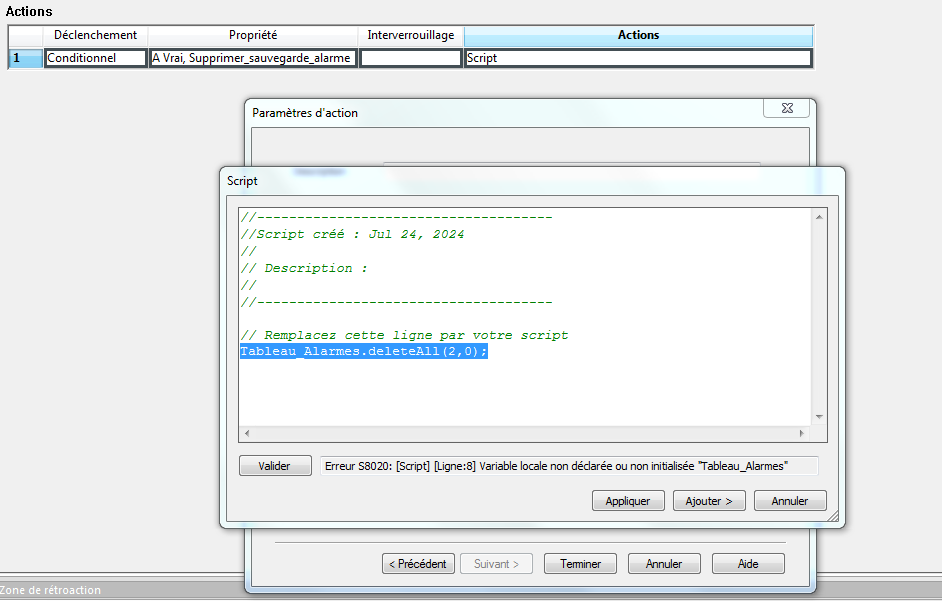Select row 1 header in Actions table

[25, 58]
